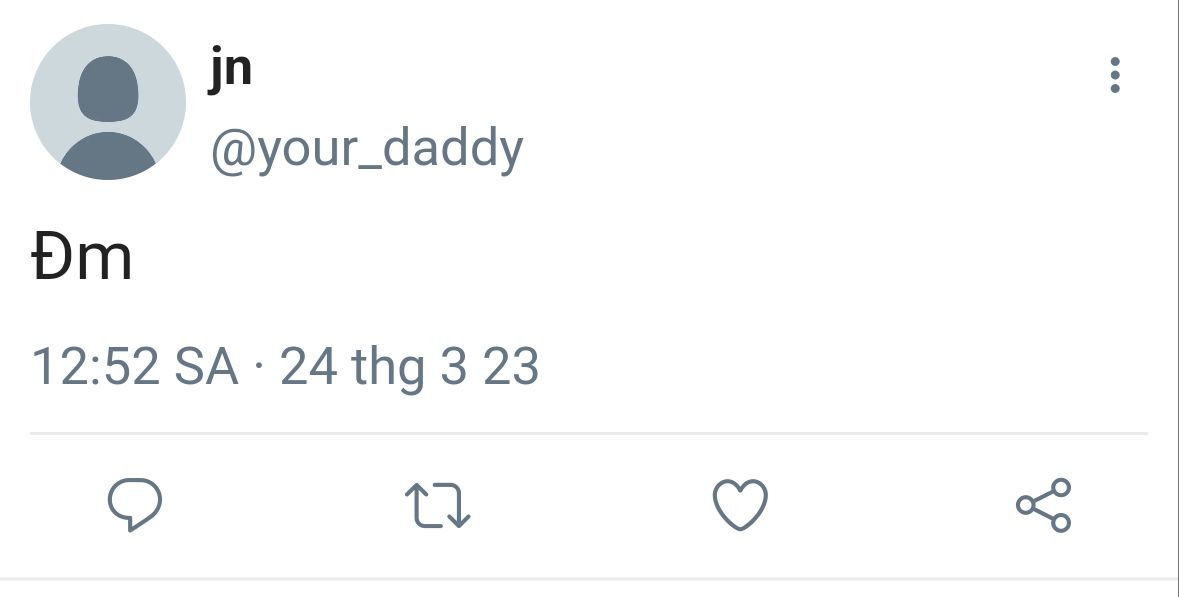This screenshot has height=597, width=1179.
Task: Click the three-dot more options icon
Action: [x=1115, y=75]
